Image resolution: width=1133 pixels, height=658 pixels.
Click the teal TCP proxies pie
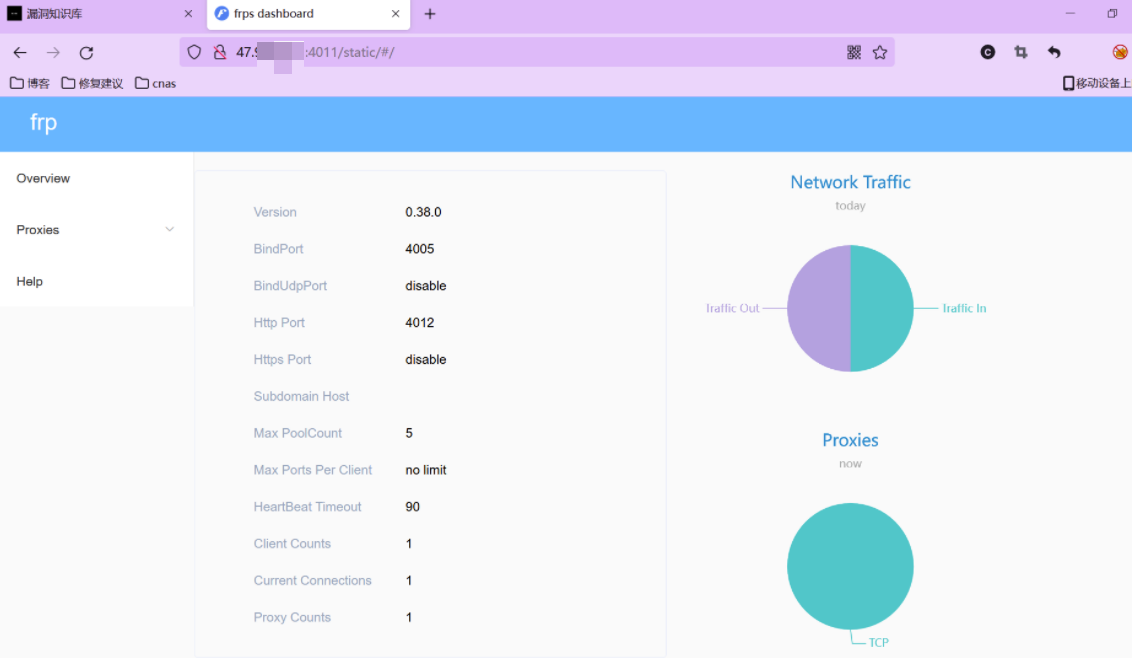coord(850,566)
